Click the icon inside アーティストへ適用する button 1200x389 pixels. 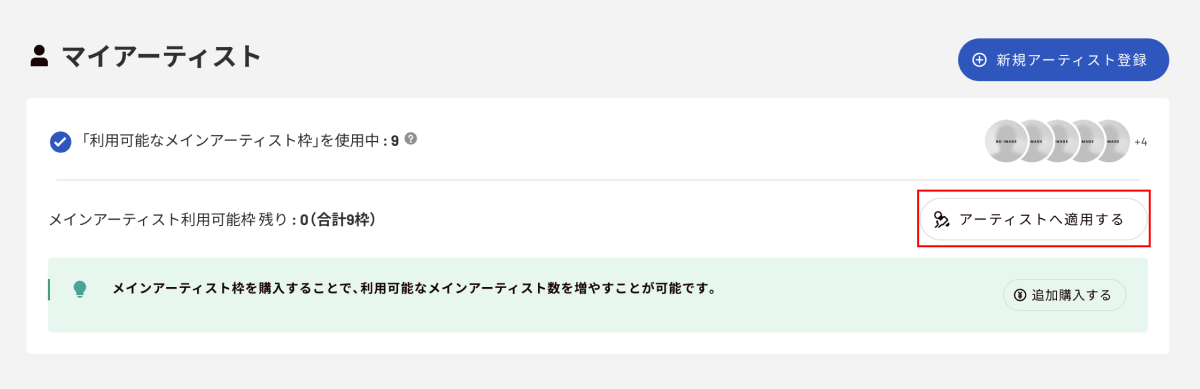pos(941,220)
